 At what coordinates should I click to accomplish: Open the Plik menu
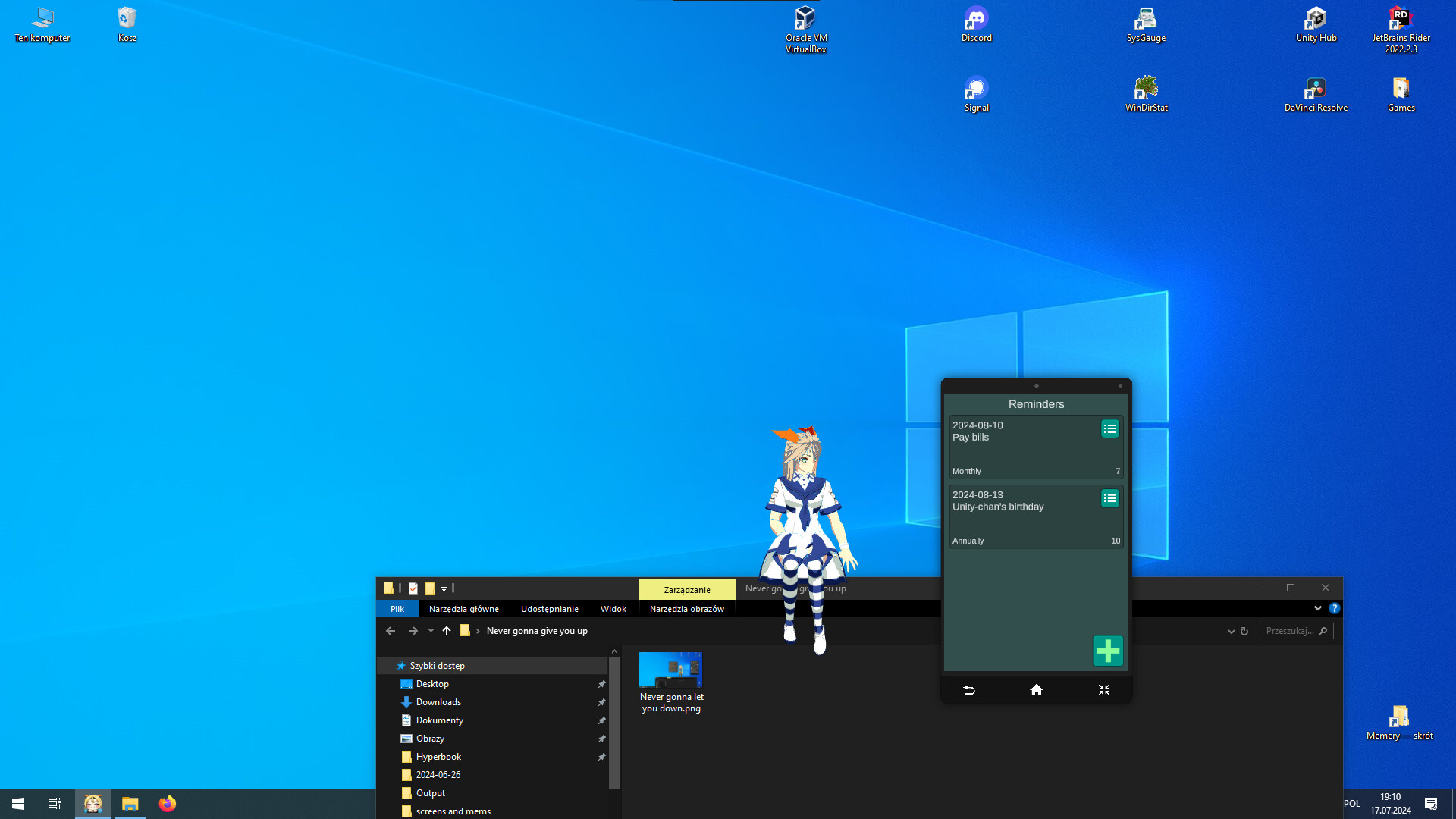[x=397, y=609]
